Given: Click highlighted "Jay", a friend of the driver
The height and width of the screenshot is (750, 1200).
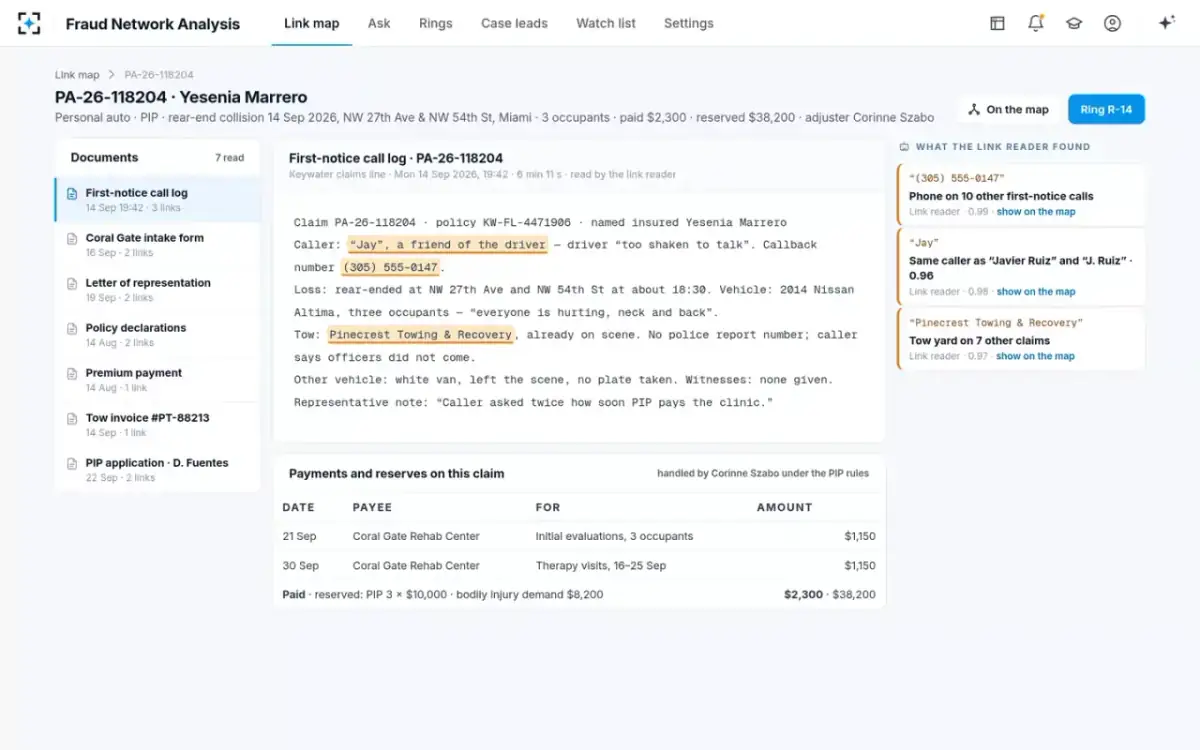Looking at the screenshot, I should point(448,245).
